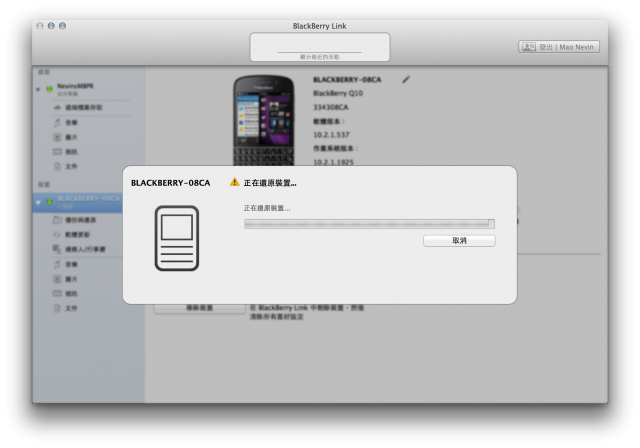Collapse the BLACKBERRY-08CA device tree
This screenshot has width=640, height=448.
click(x=38, y=202)
